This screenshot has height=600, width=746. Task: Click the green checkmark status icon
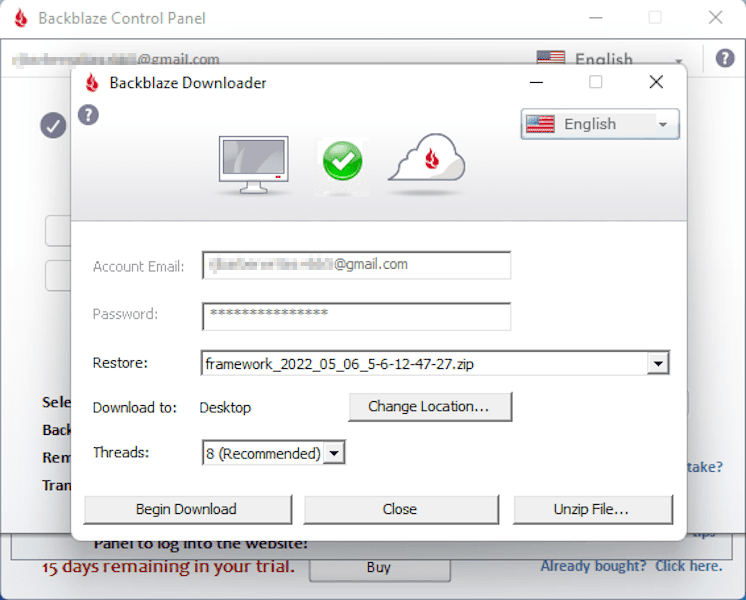(x=342, y=161)
